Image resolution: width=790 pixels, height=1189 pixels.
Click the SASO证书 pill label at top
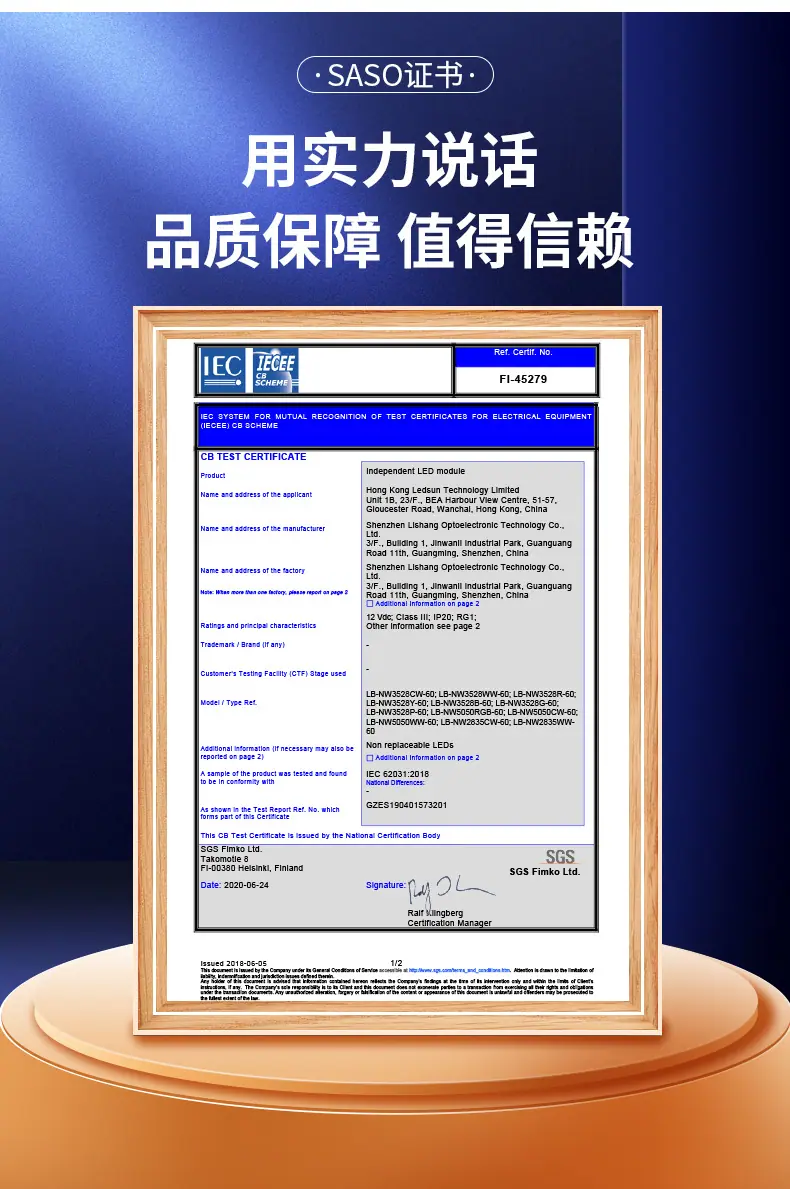coord(395,75)
